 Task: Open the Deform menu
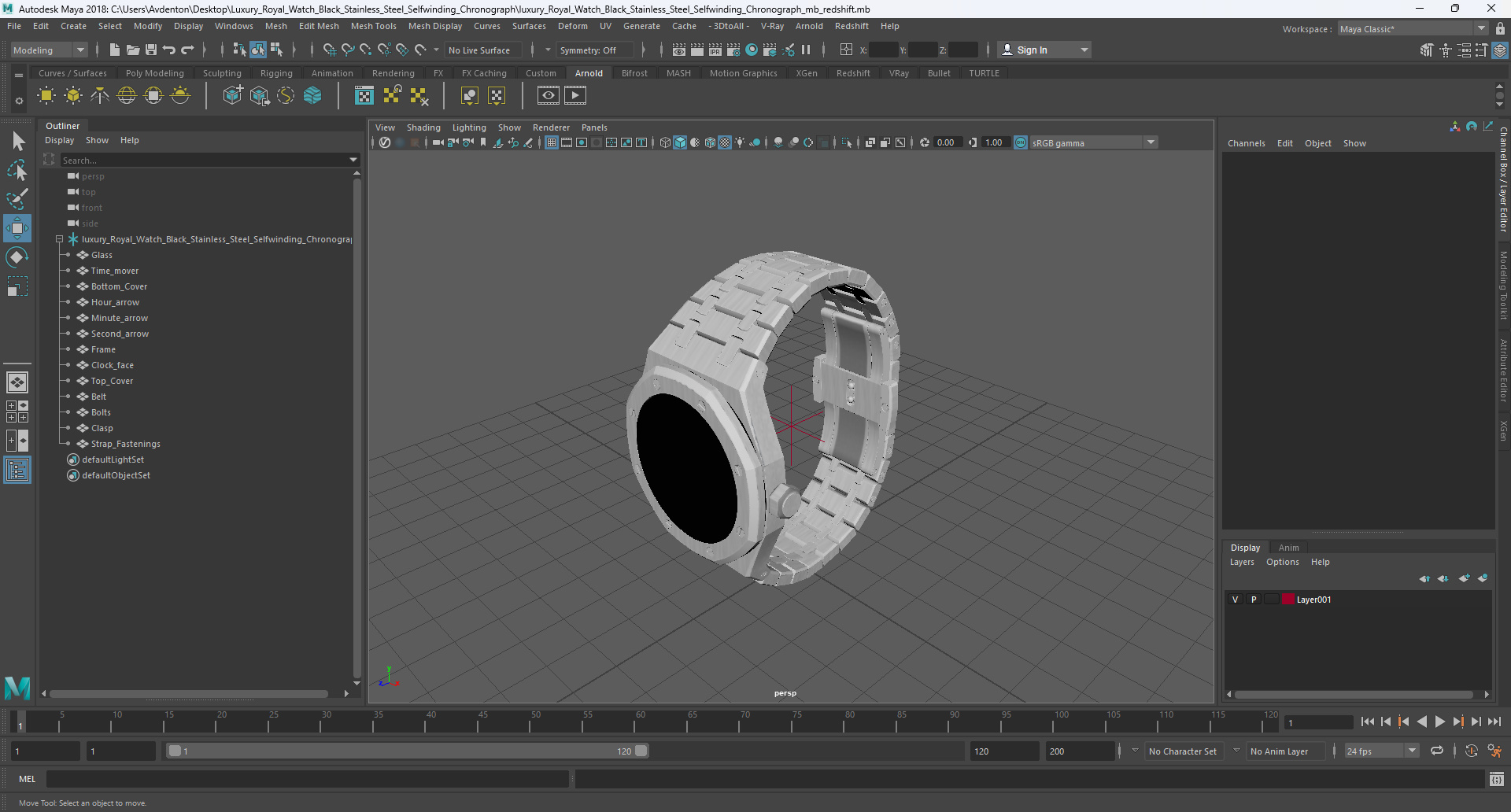click(573, 26)
